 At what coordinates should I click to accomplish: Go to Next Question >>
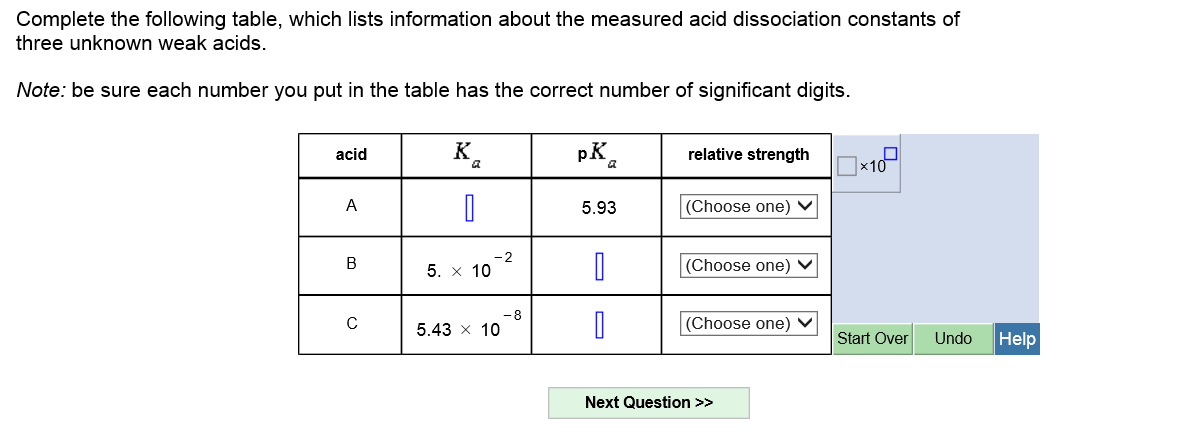point(648,402)
